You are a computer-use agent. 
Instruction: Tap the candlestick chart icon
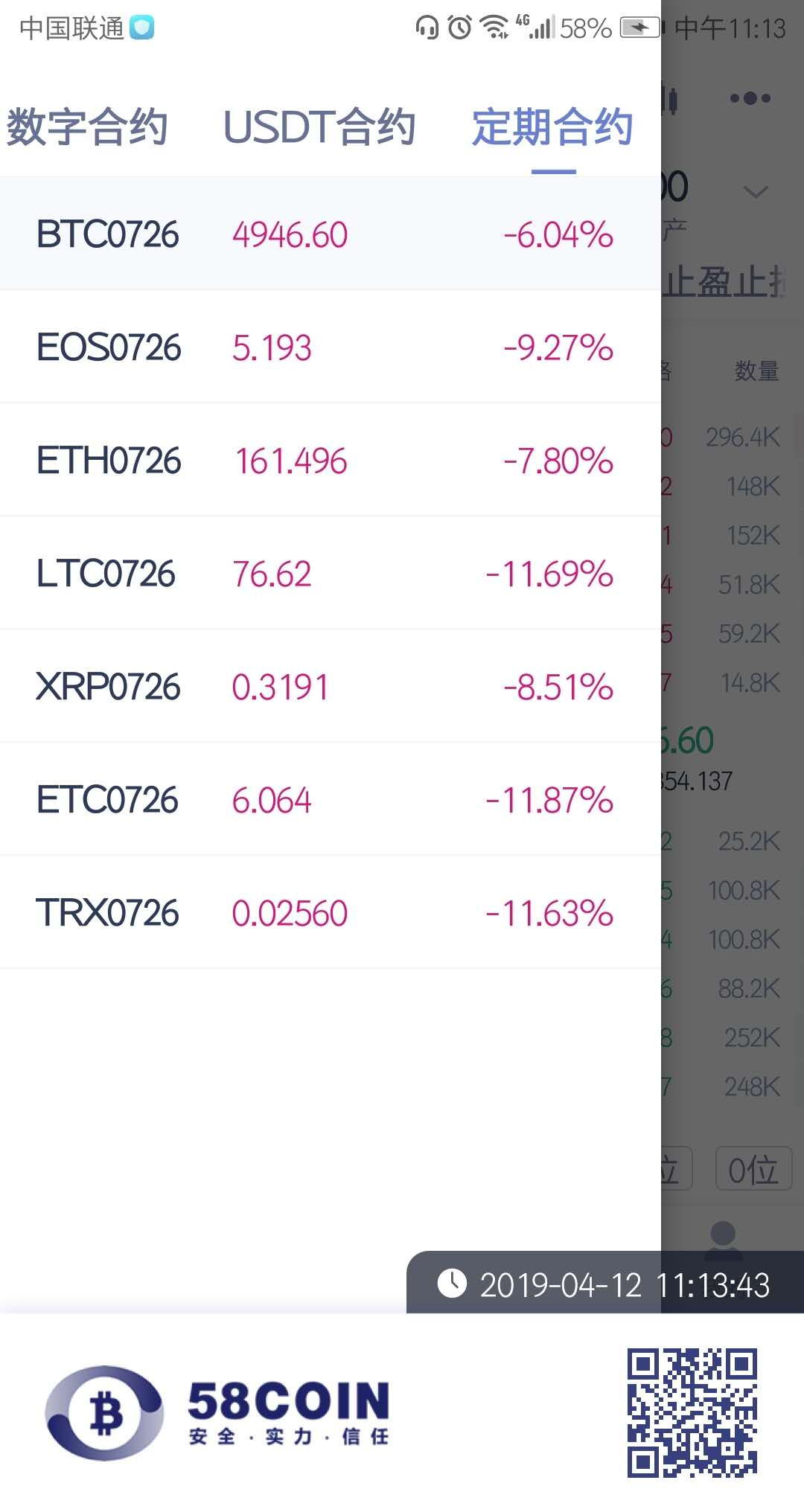671,99
